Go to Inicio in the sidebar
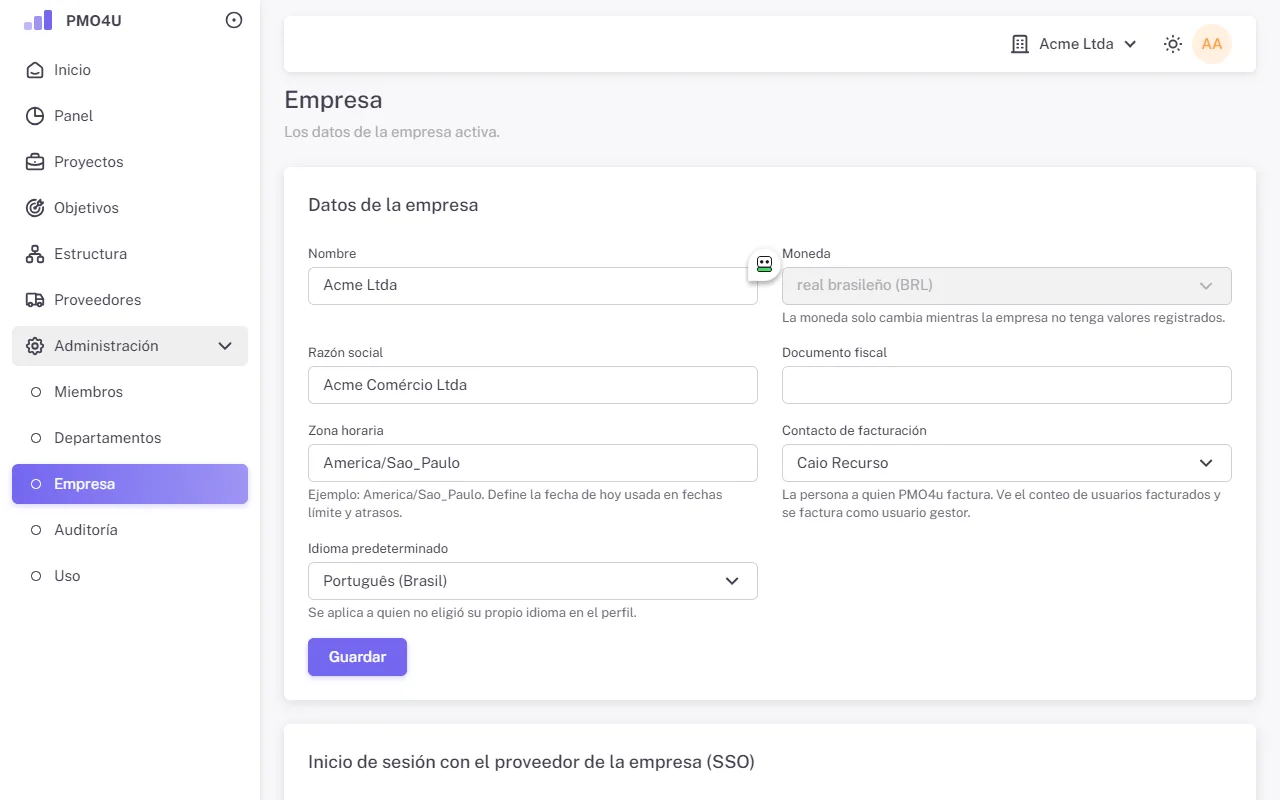 [130, 70]
